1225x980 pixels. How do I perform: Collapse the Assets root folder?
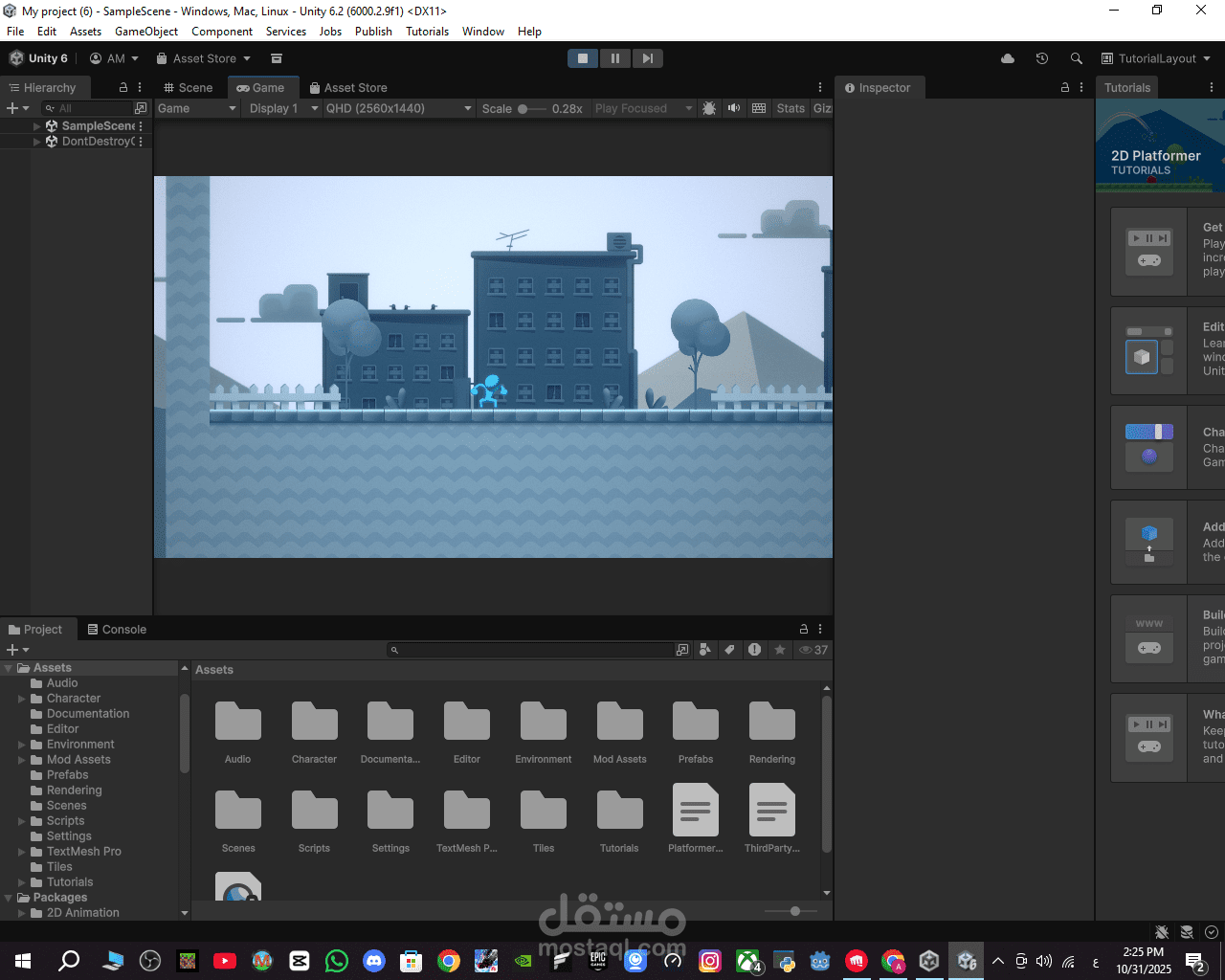pyautogui.click(x=9, y=668)
